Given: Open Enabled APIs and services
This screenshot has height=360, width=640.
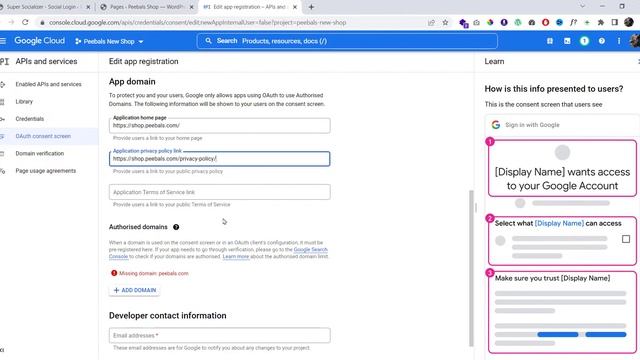Looking at the screenshot, I should pos(48,84).
